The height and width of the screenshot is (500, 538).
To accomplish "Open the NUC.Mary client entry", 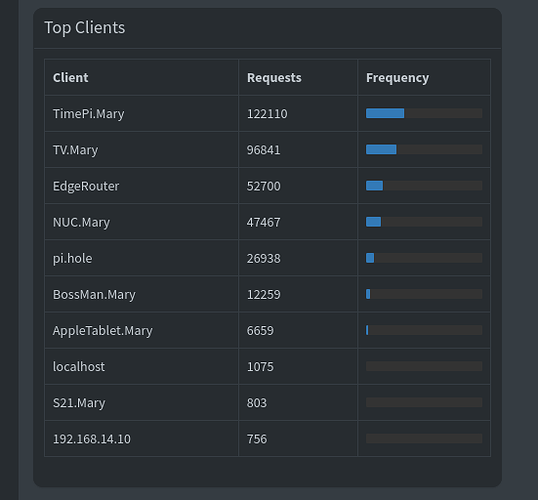I will (x=81, y=222).
